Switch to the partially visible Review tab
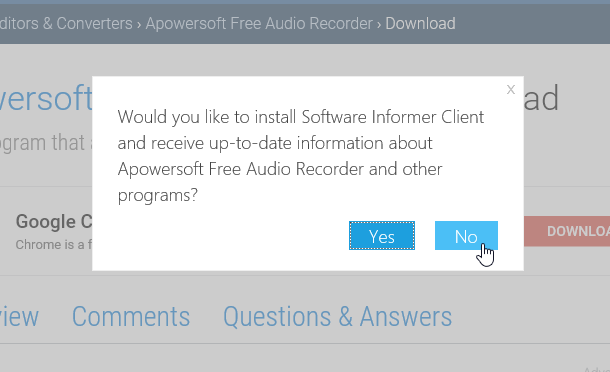The width and height of the screenshot is (610, 372). pyautogui.click(x=19, y=316)
